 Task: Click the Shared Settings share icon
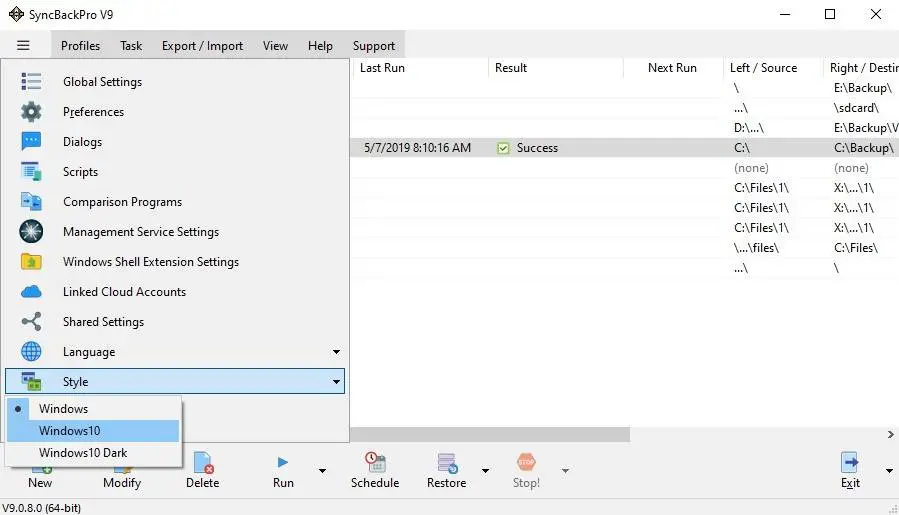[31, 322]
